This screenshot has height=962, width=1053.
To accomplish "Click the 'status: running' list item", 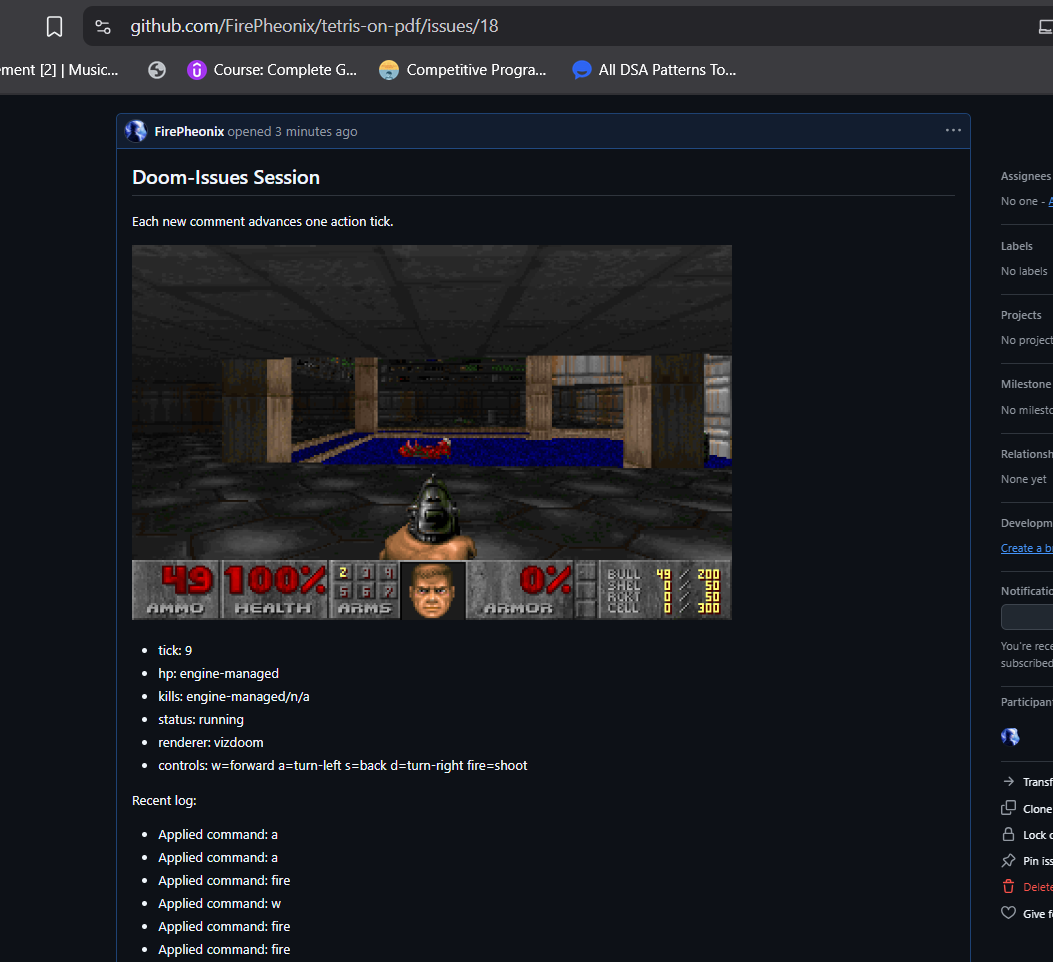I will click(x=201, y=719).
